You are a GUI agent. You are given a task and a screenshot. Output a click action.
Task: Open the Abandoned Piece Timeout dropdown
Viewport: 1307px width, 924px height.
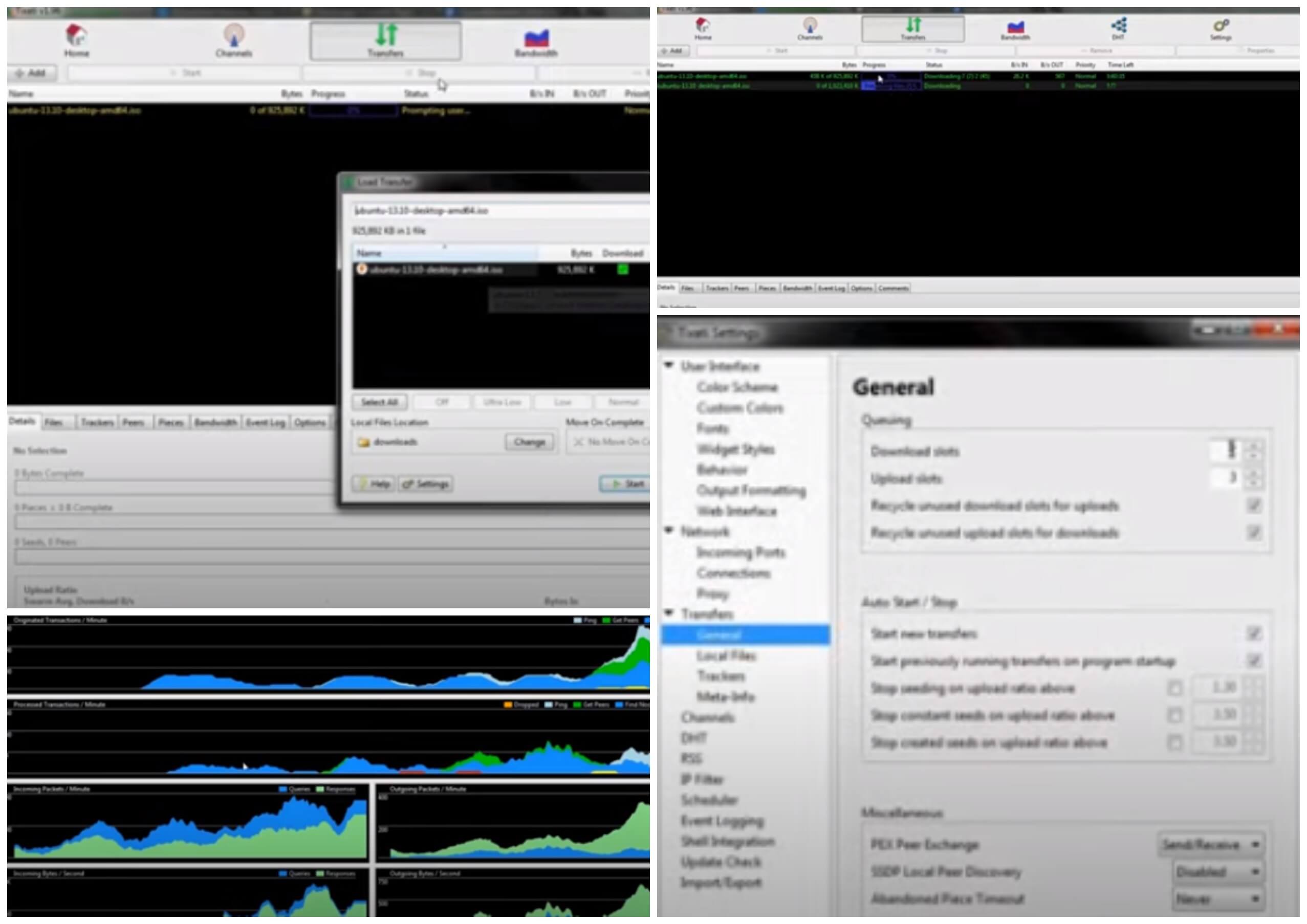tap(1217, 899)
